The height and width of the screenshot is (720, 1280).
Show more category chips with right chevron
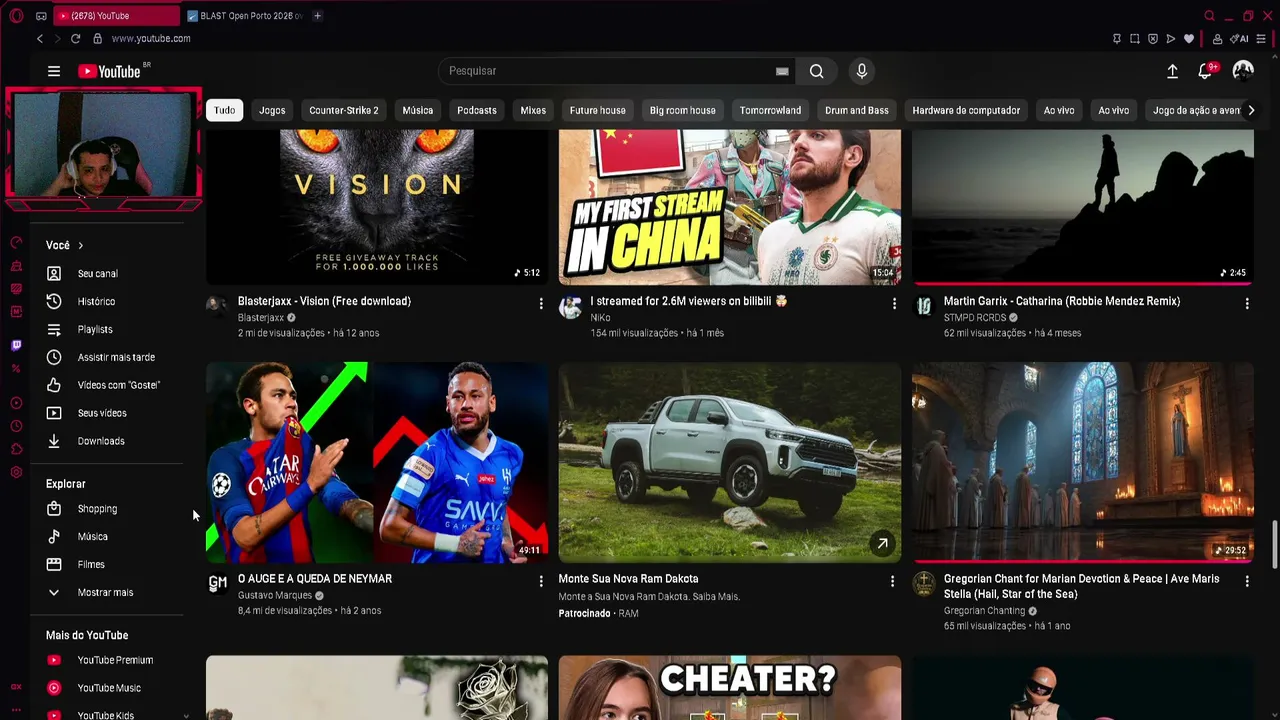point(1250,110)
